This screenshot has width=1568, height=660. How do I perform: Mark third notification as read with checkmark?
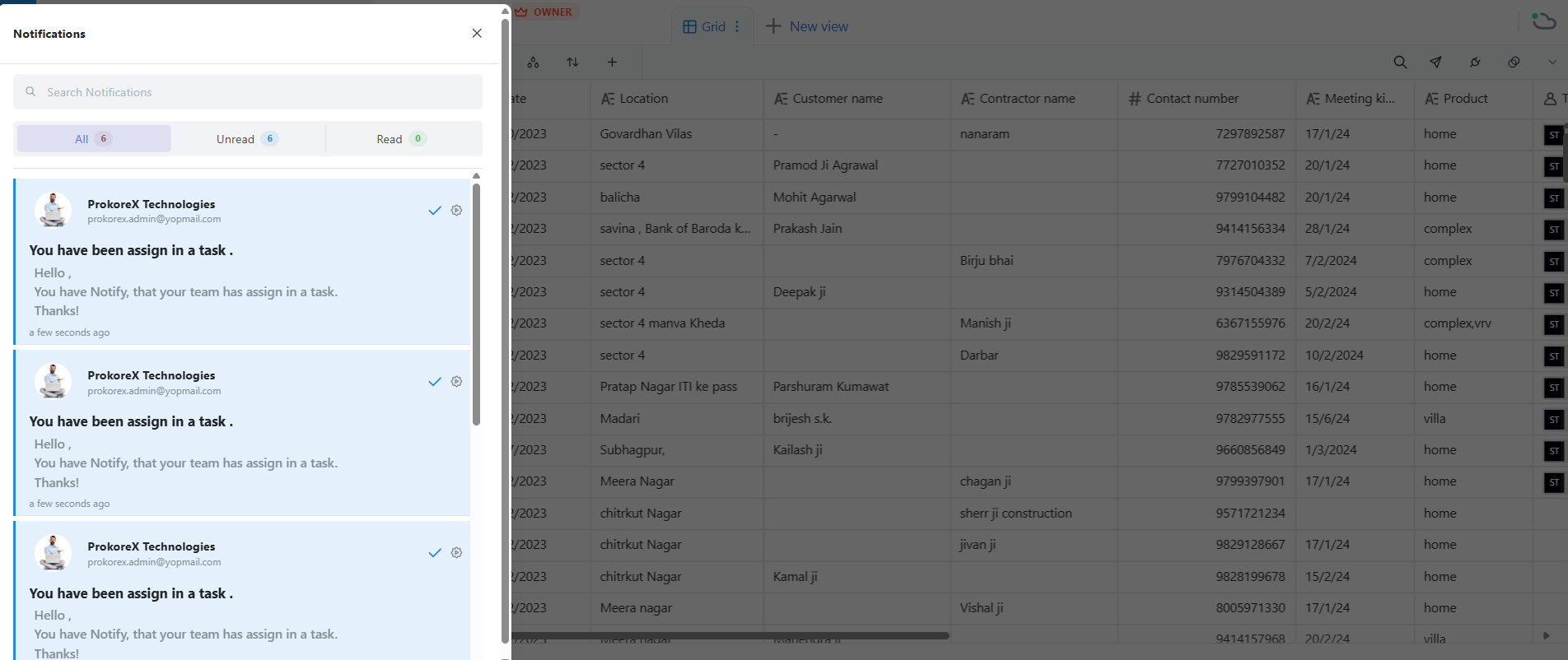click(435, 553)
